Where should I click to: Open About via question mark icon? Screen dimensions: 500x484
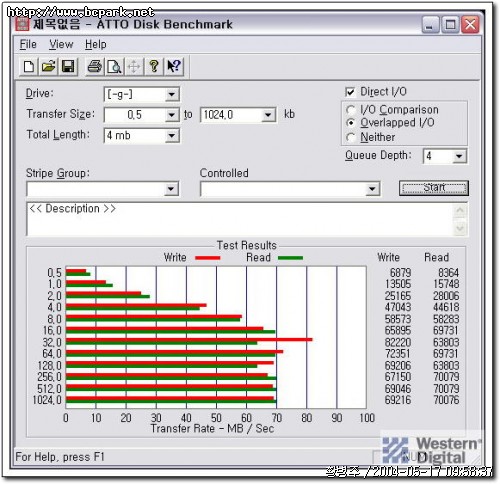click(x=154, y=67)
